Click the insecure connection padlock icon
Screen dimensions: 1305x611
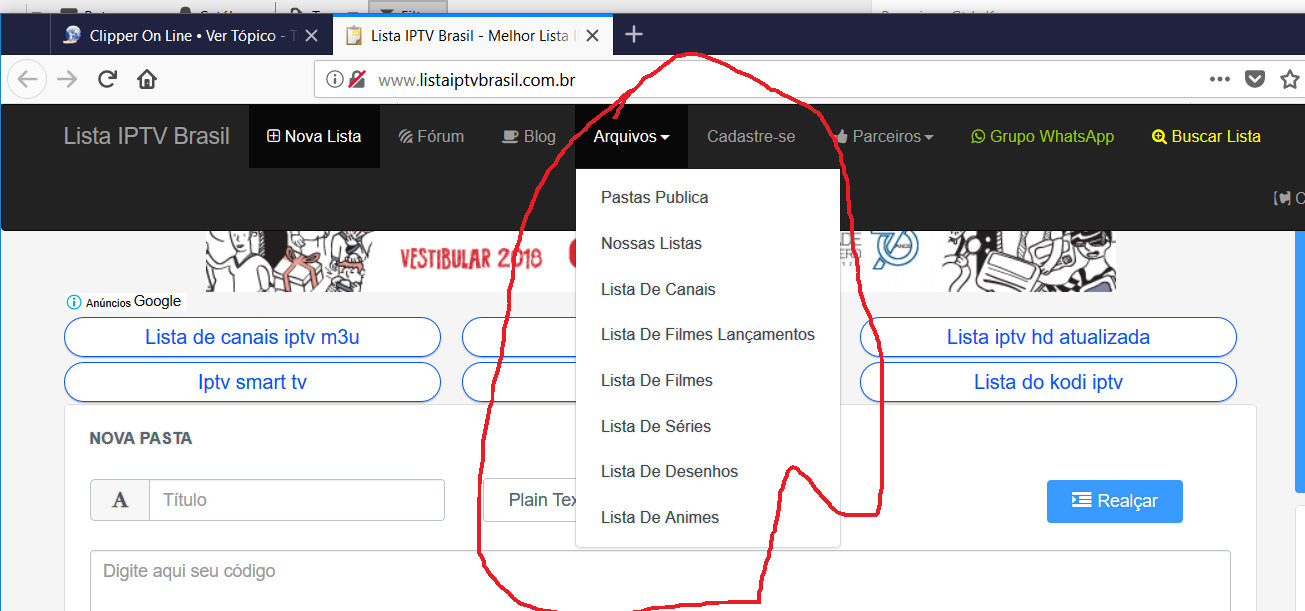(357, 80)
